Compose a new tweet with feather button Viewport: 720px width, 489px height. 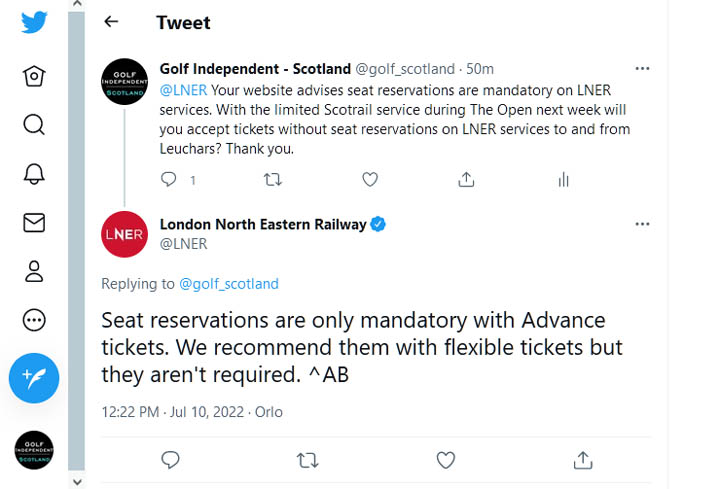pyautogui.click(x=34, y=378)
